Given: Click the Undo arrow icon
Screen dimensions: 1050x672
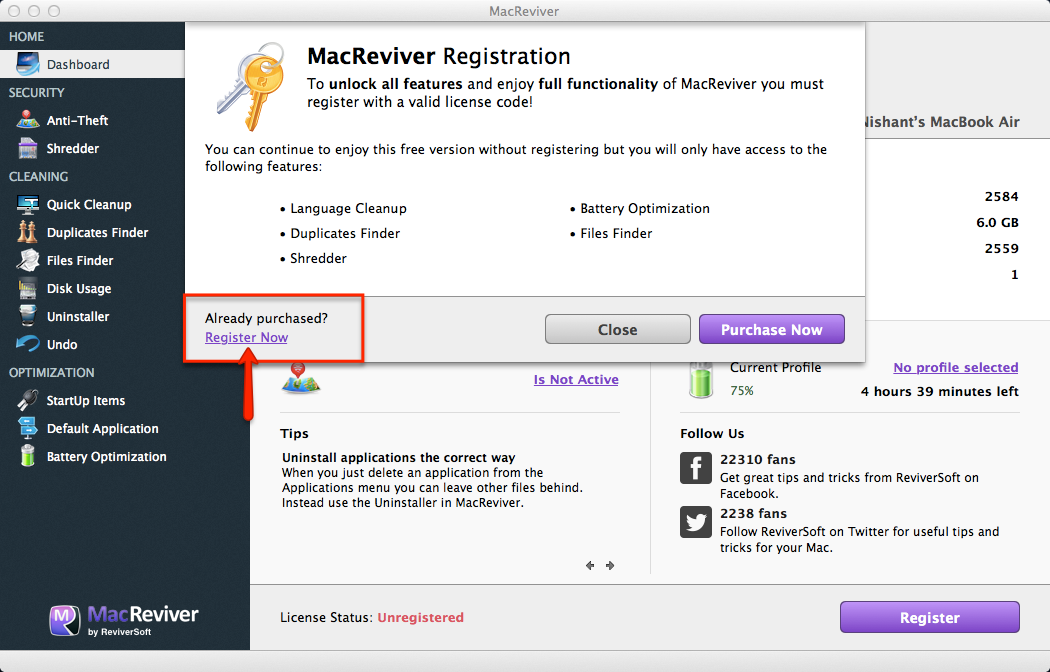Looking at the screenshot, I should [x=27, y=344].
